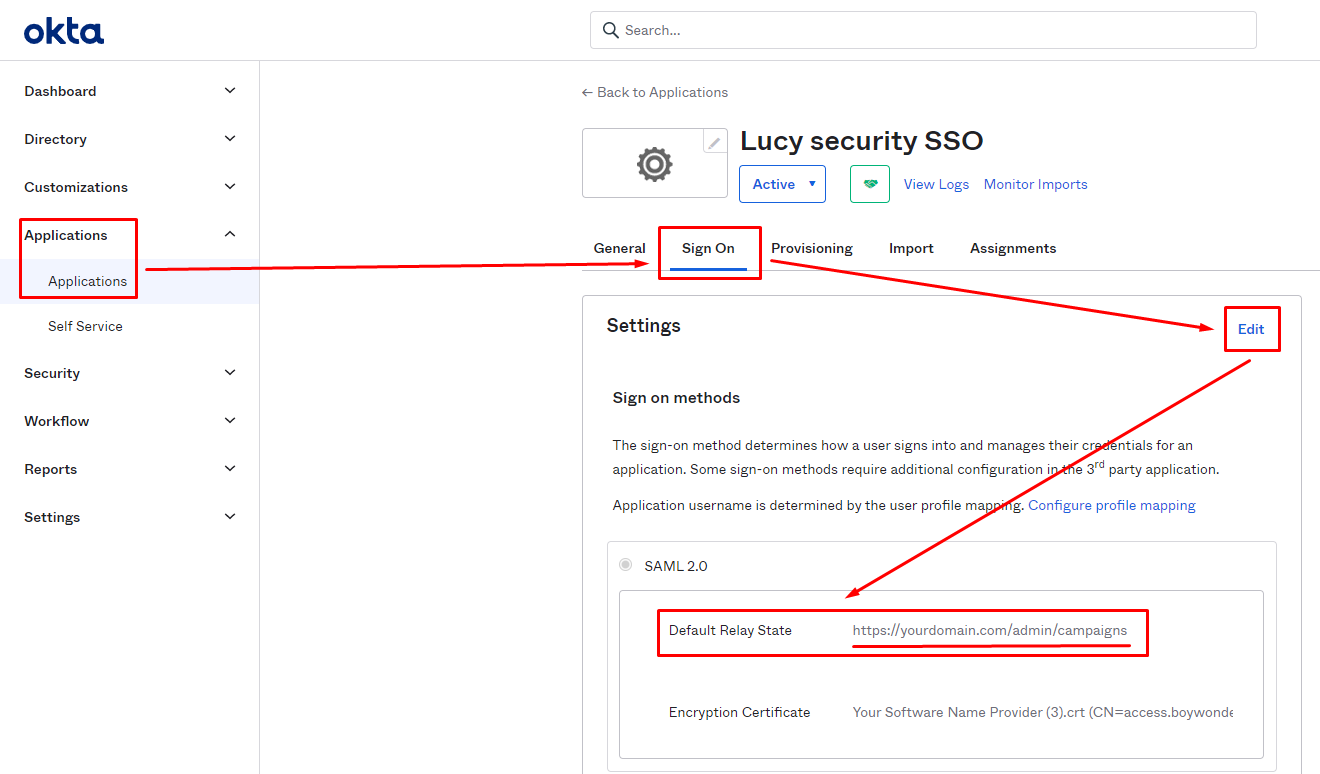Image resolution: width=1320 pixels, height=774 pixels.
Task: Switch to the General tab
Action: (620, 248)
